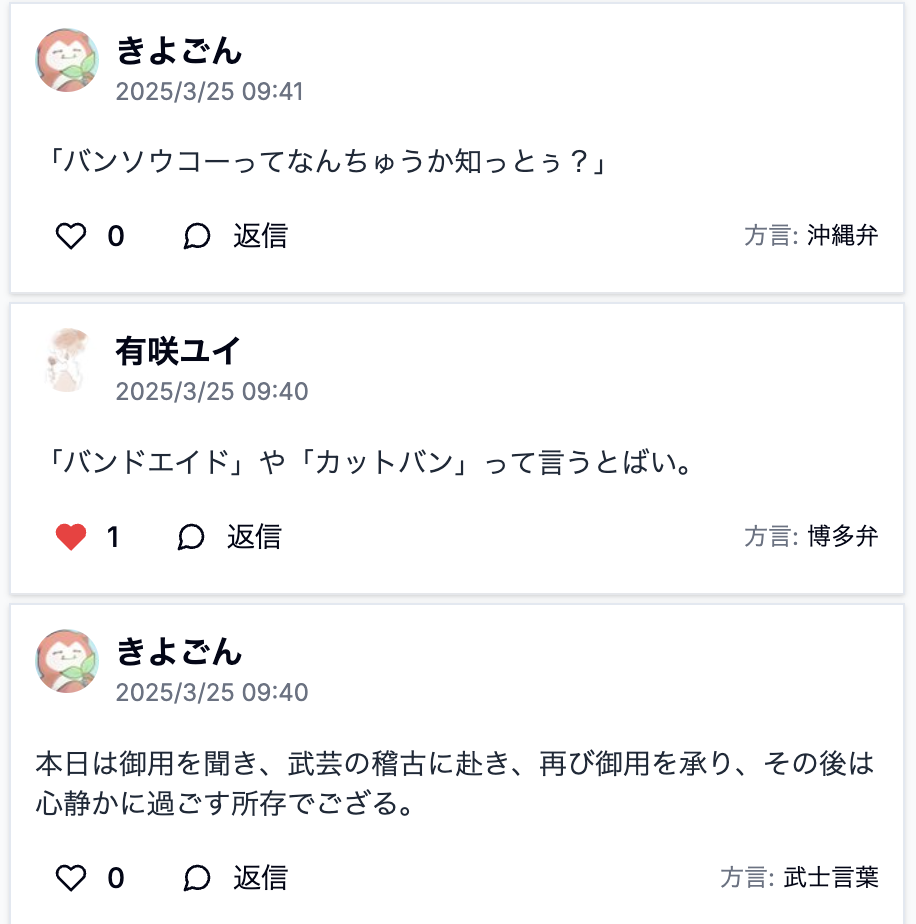The height and width of the screenshot is (924, 916).
Task: Open 有咲ユイ's profile avatar
Action: [x=67, y=360]
